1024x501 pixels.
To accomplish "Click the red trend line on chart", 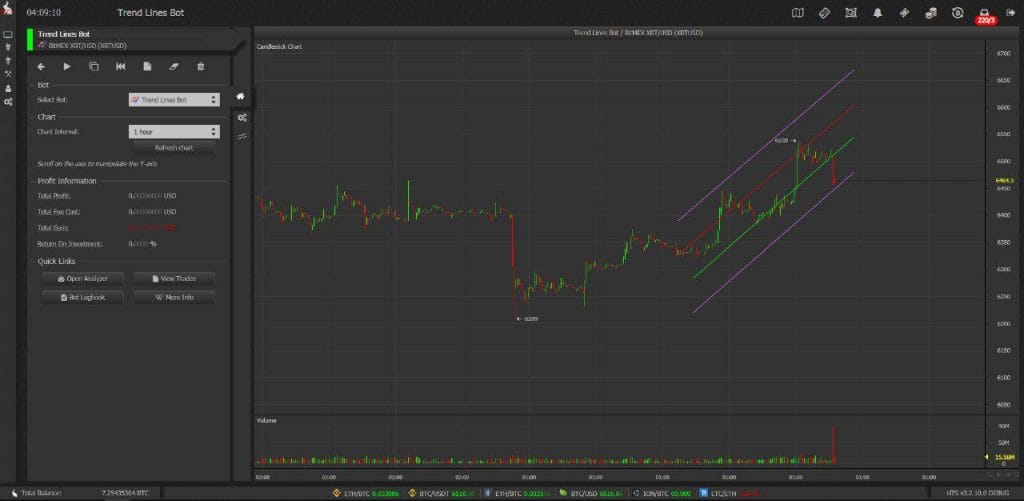I will point(771,176).
